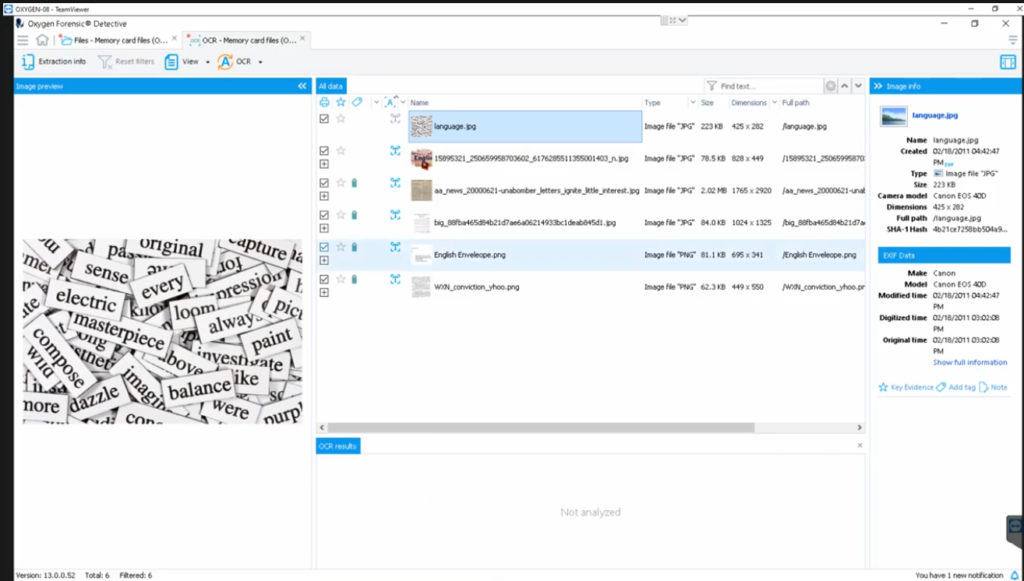
Task: Click the OCR toolbar icon
Action: [x=225, y=61]
